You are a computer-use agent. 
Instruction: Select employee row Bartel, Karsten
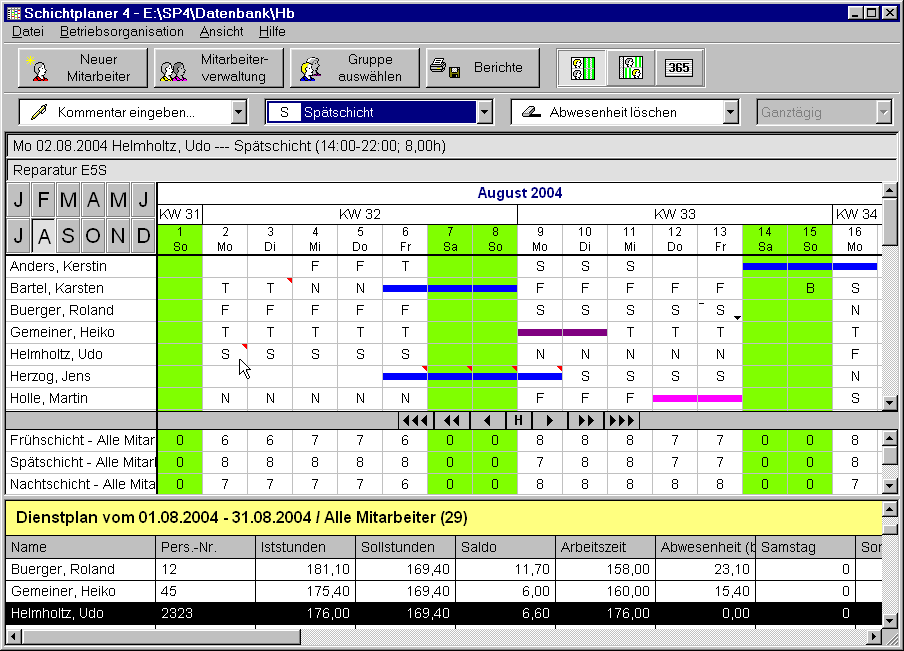[x=81, y=288]
